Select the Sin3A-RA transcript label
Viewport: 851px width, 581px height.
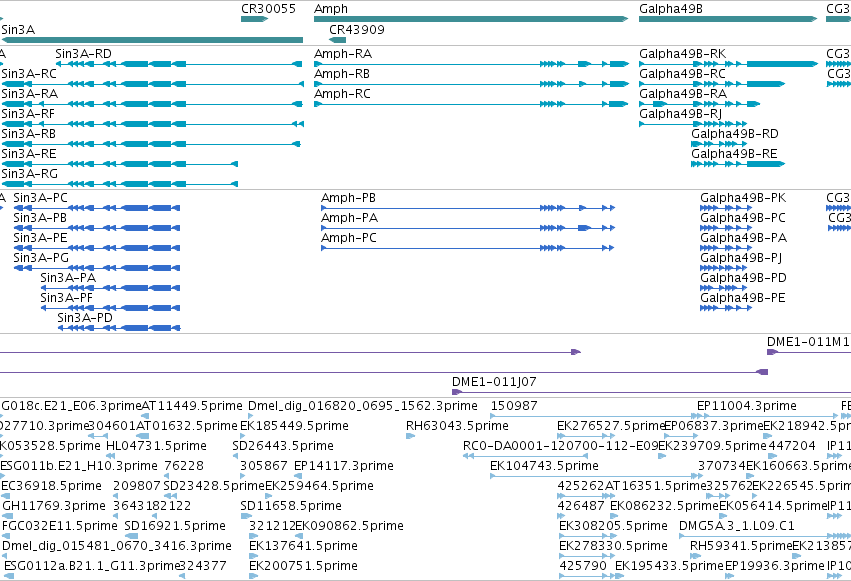[30, 94]
